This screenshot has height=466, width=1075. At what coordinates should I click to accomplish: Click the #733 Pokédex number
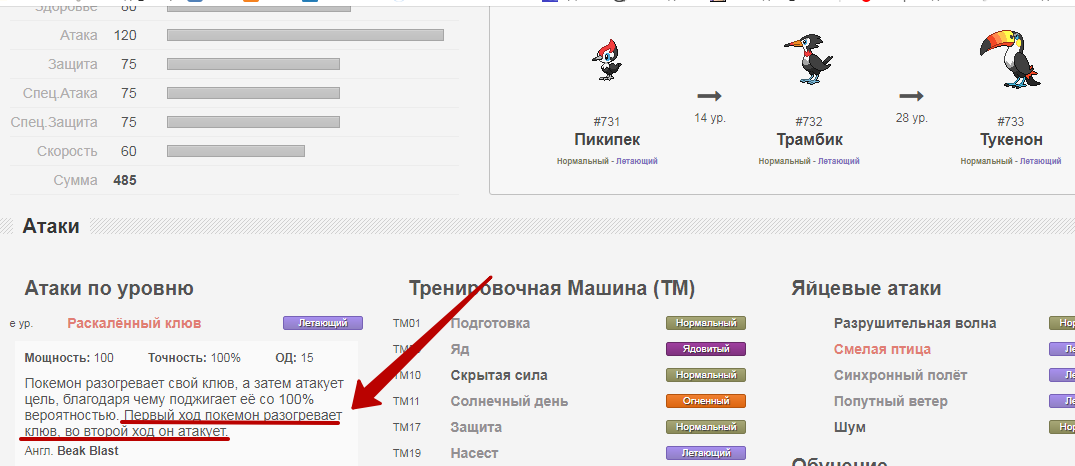coord(1011,122)
